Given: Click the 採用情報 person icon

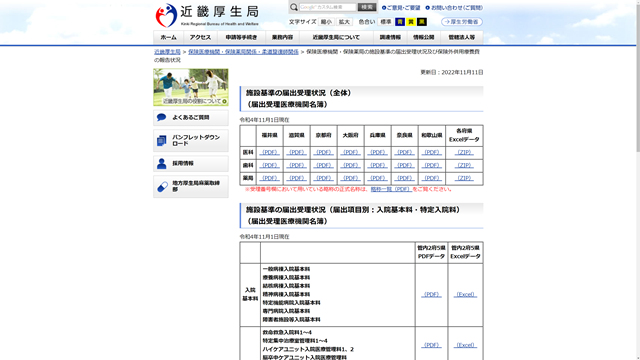Looking at the screenshot, I should coord(162,163).
